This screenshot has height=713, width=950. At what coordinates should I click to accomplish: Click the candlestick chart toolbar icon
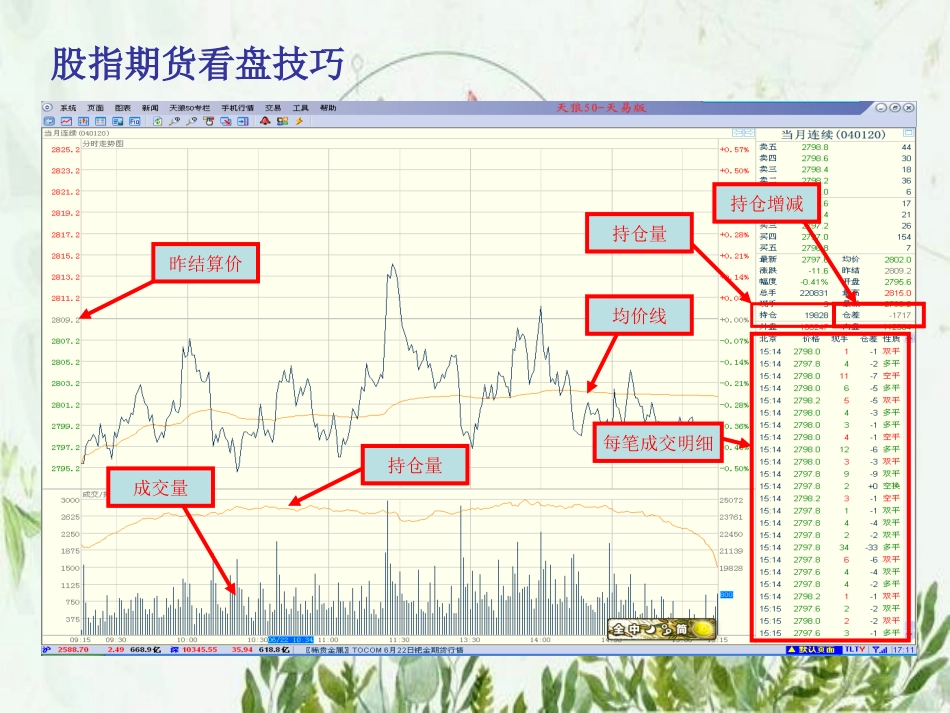tap(83, 121)
